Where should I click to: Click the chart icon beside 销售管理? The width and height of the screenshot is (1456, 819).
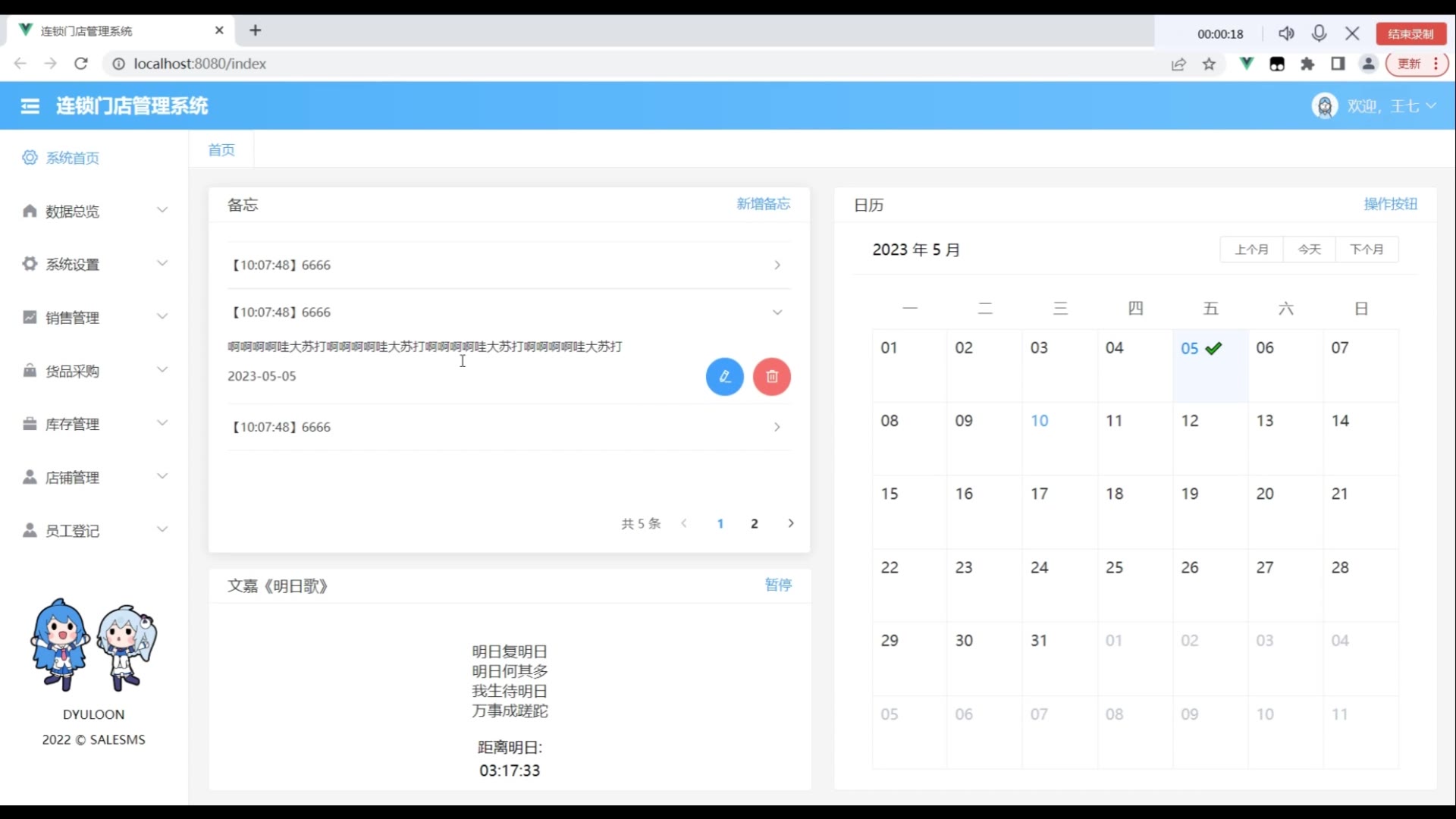pyautogui.click(x=30, y=317)
